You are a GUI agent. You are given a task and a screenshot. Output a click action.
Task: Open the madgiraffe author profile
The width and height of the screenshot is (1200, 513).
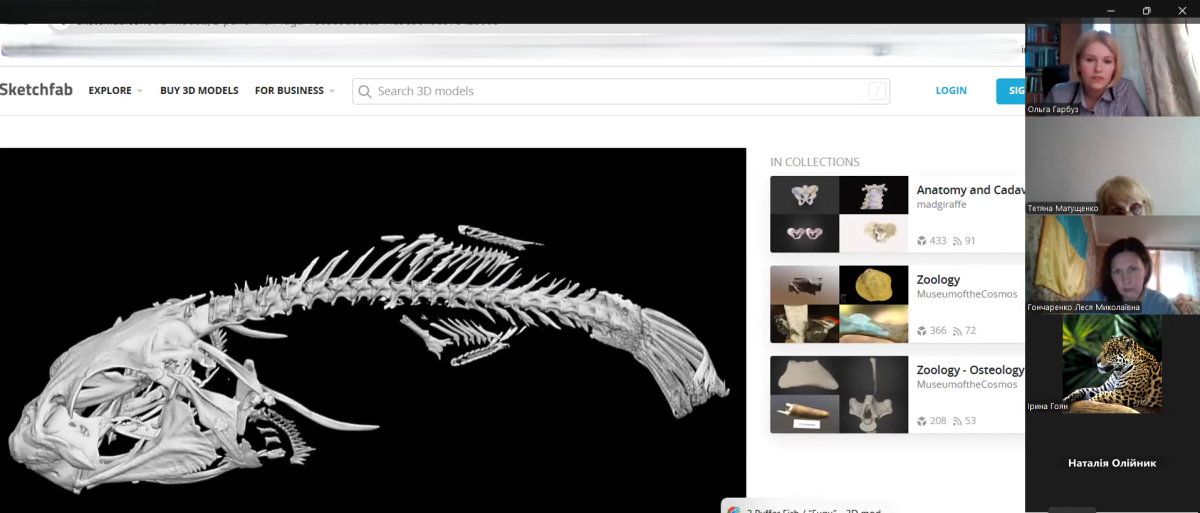coord(941,205)
